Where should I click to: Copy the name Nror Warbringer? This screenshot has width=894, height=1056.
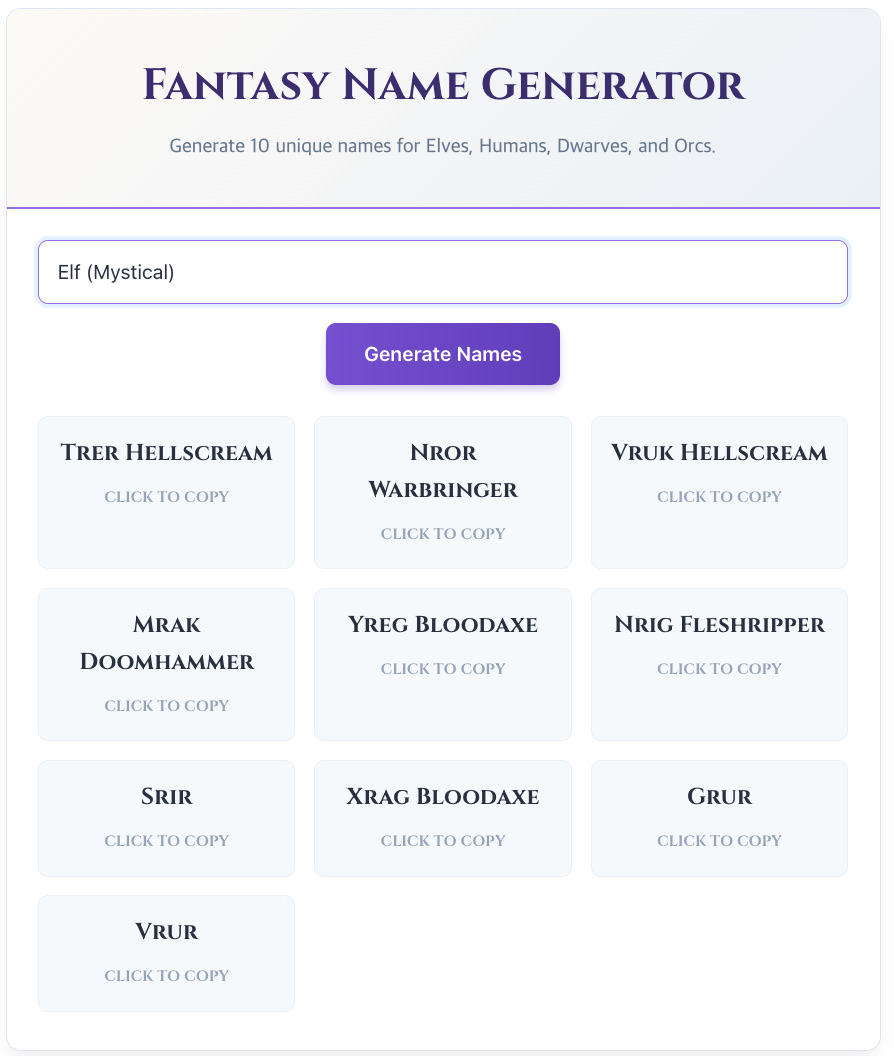coord(443,492)
